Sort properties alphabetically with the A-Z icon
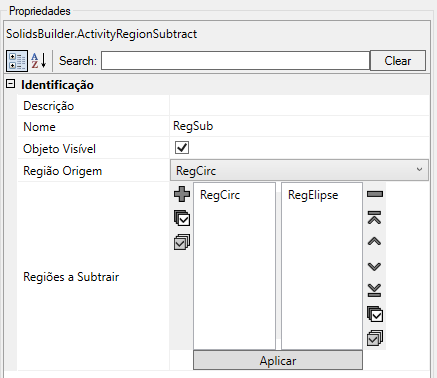This screenshot has width=437, height=378. pos(39,61)
